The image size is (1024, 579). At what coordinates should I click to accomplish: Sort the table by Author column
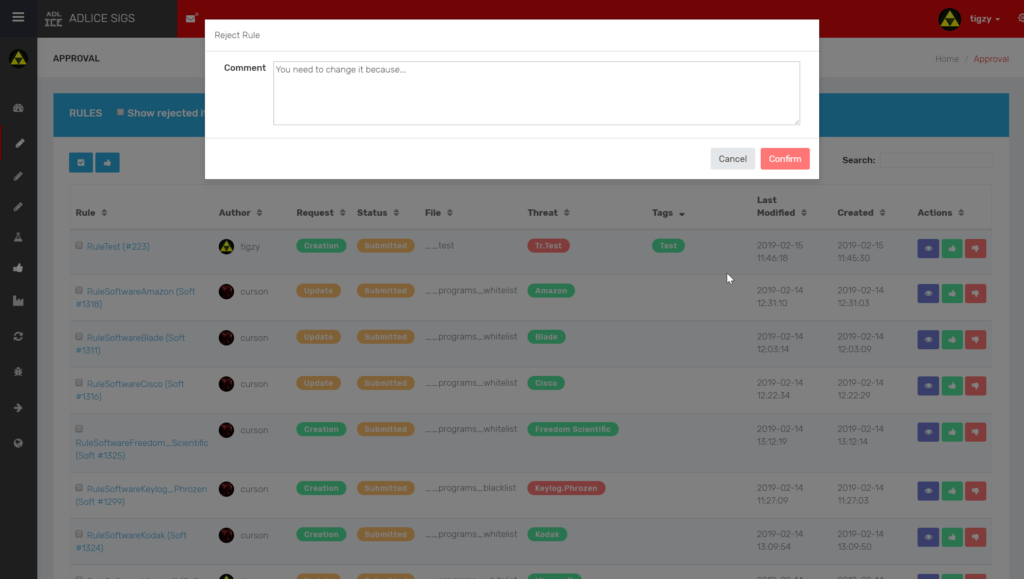pyautogui.click(x=241, y=213)
